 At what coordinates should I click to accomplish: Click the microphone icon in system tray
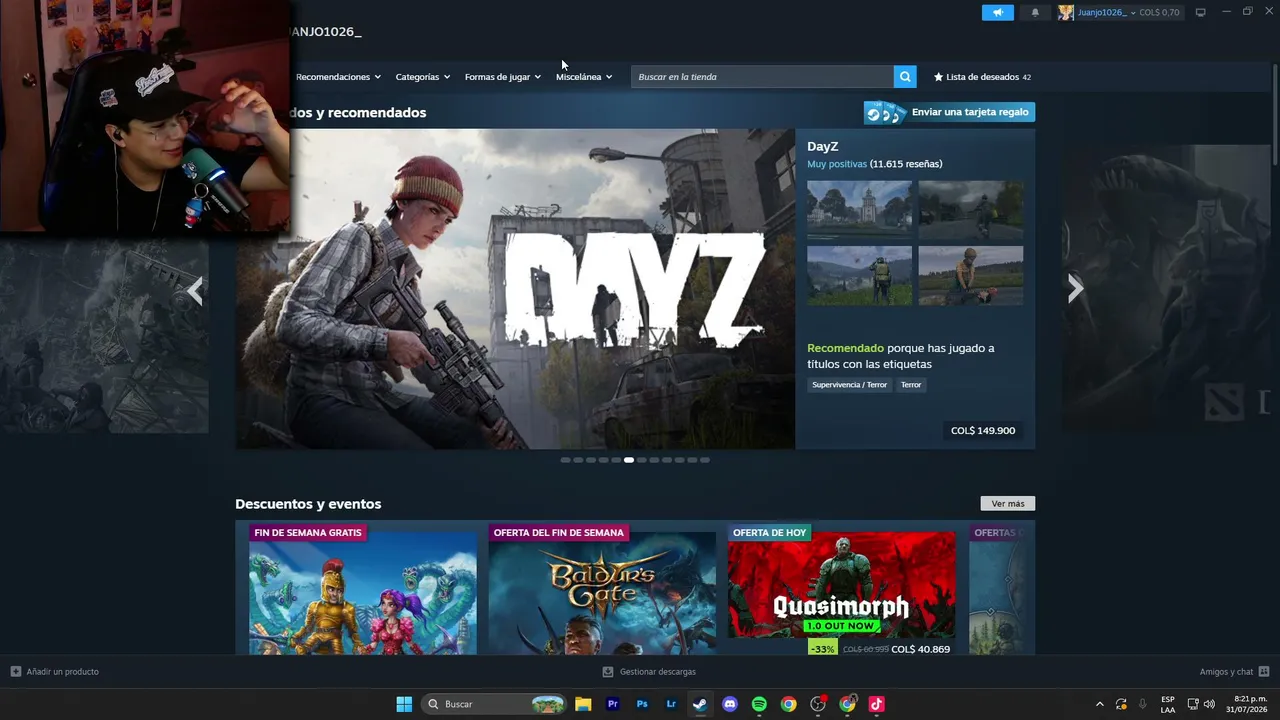click(1143, 704)
